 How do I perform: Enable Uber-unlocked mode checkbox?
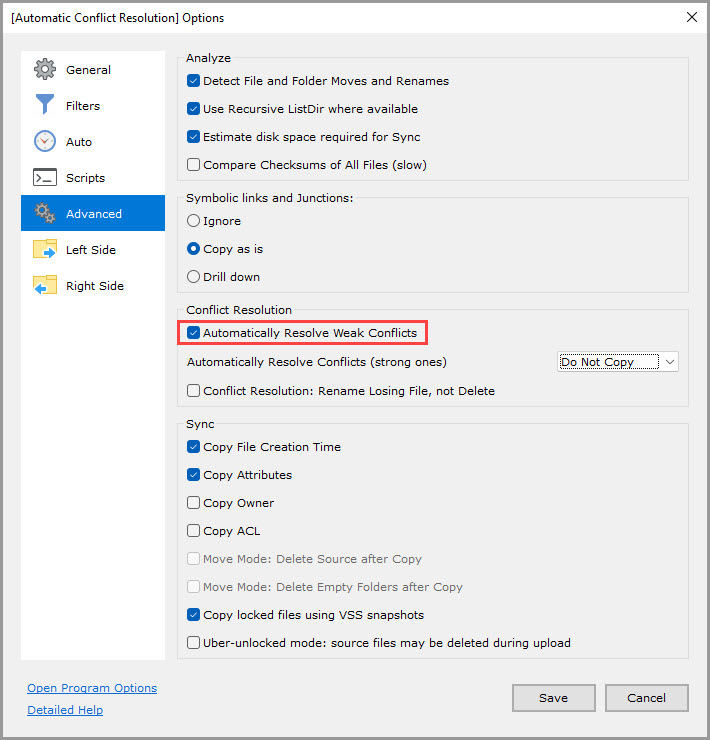click(x=193, y=642)
